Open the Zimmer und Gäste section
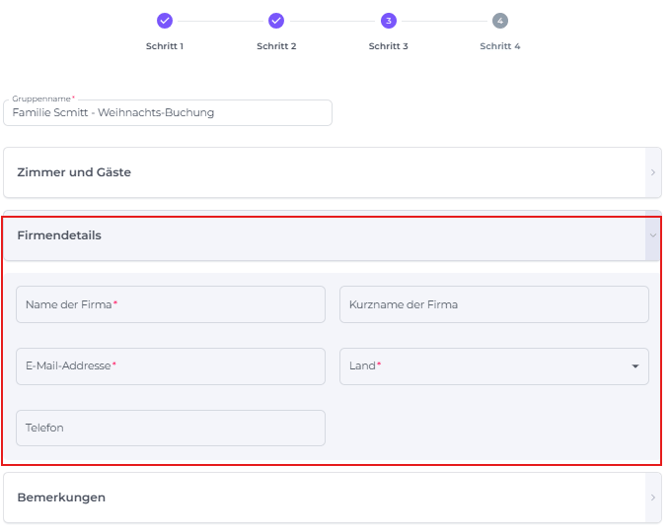 (320, 172)
